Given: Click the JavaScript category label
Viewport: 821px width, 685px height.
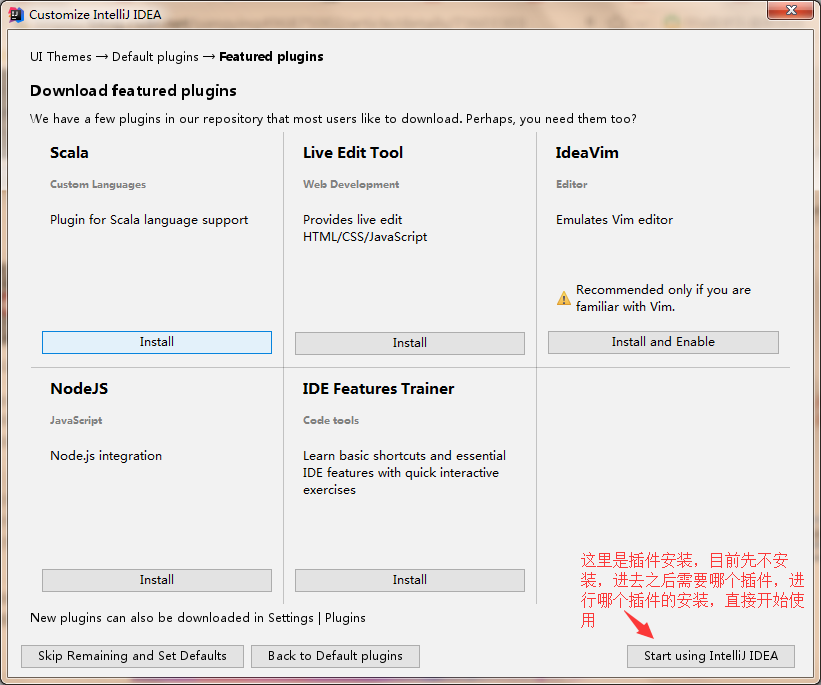Looking at the screenshot, I should [76, 420].
